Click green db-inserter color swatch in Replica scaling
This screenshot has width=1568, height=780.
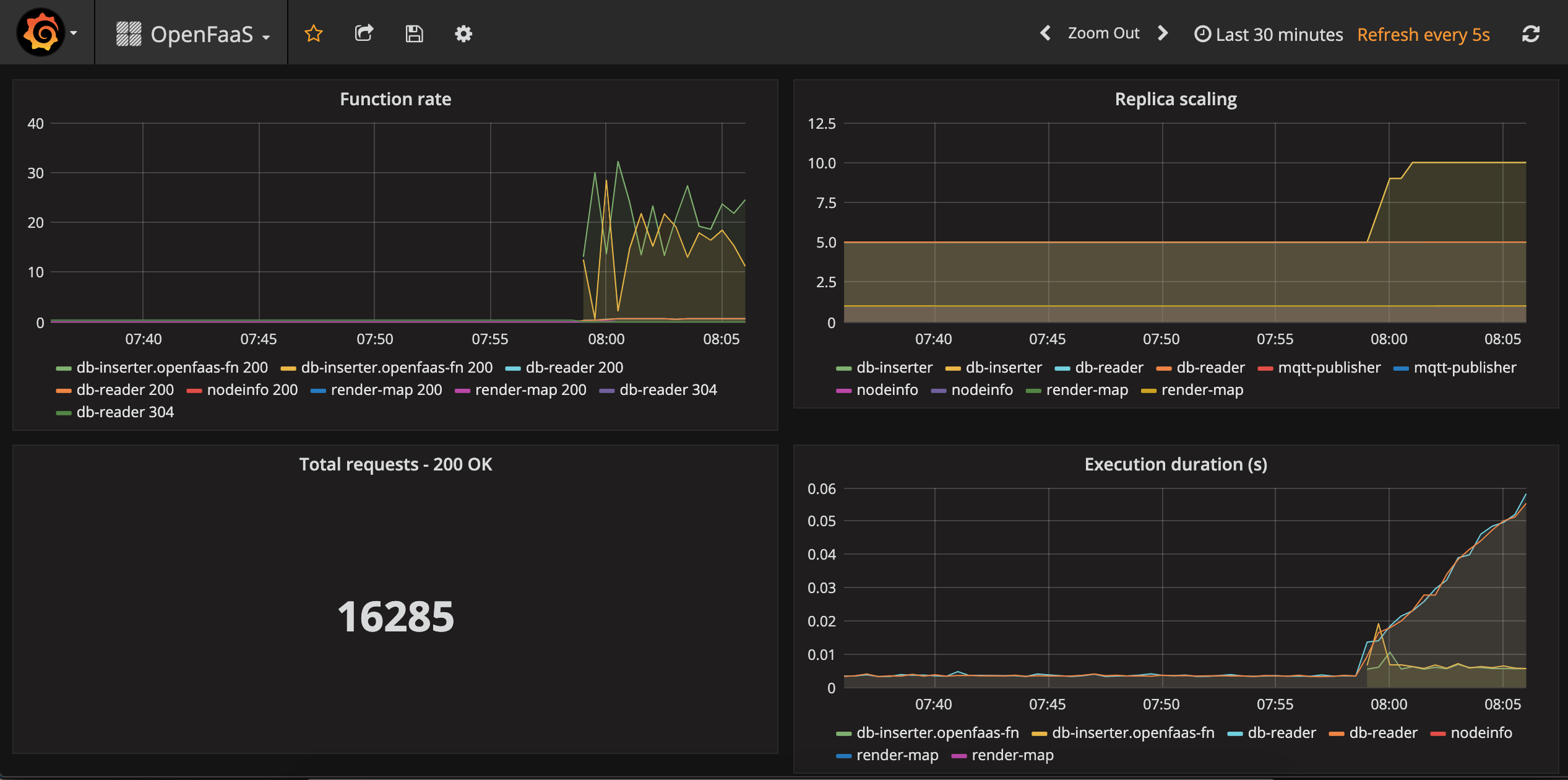click(x=843, y=368)
